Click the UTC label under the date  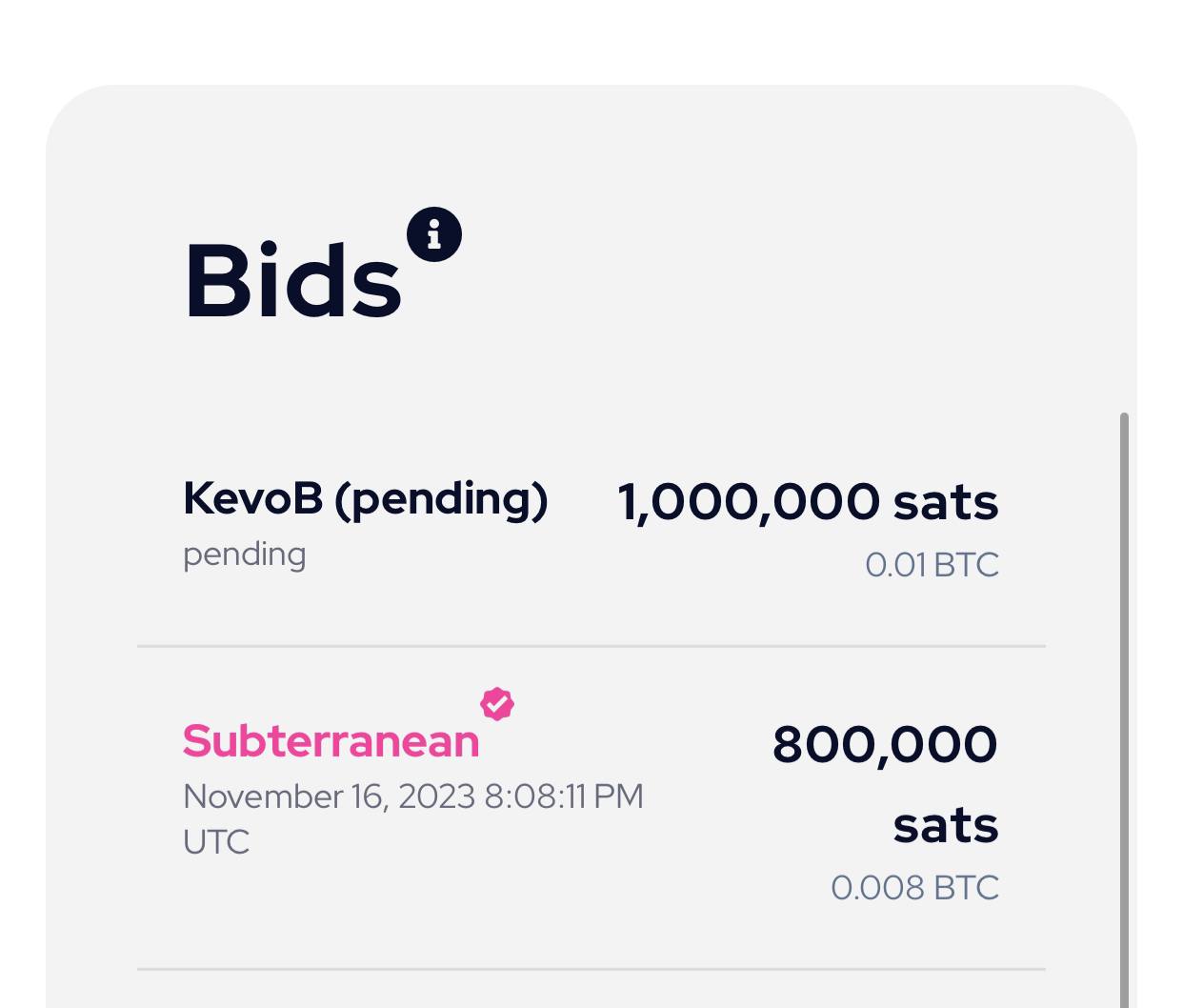pos(216,842)
